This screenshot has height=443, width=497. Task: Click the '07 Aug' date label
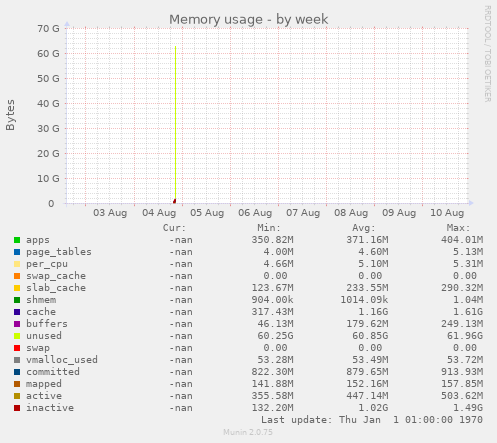pyautogui.click(x=303, y=213)
